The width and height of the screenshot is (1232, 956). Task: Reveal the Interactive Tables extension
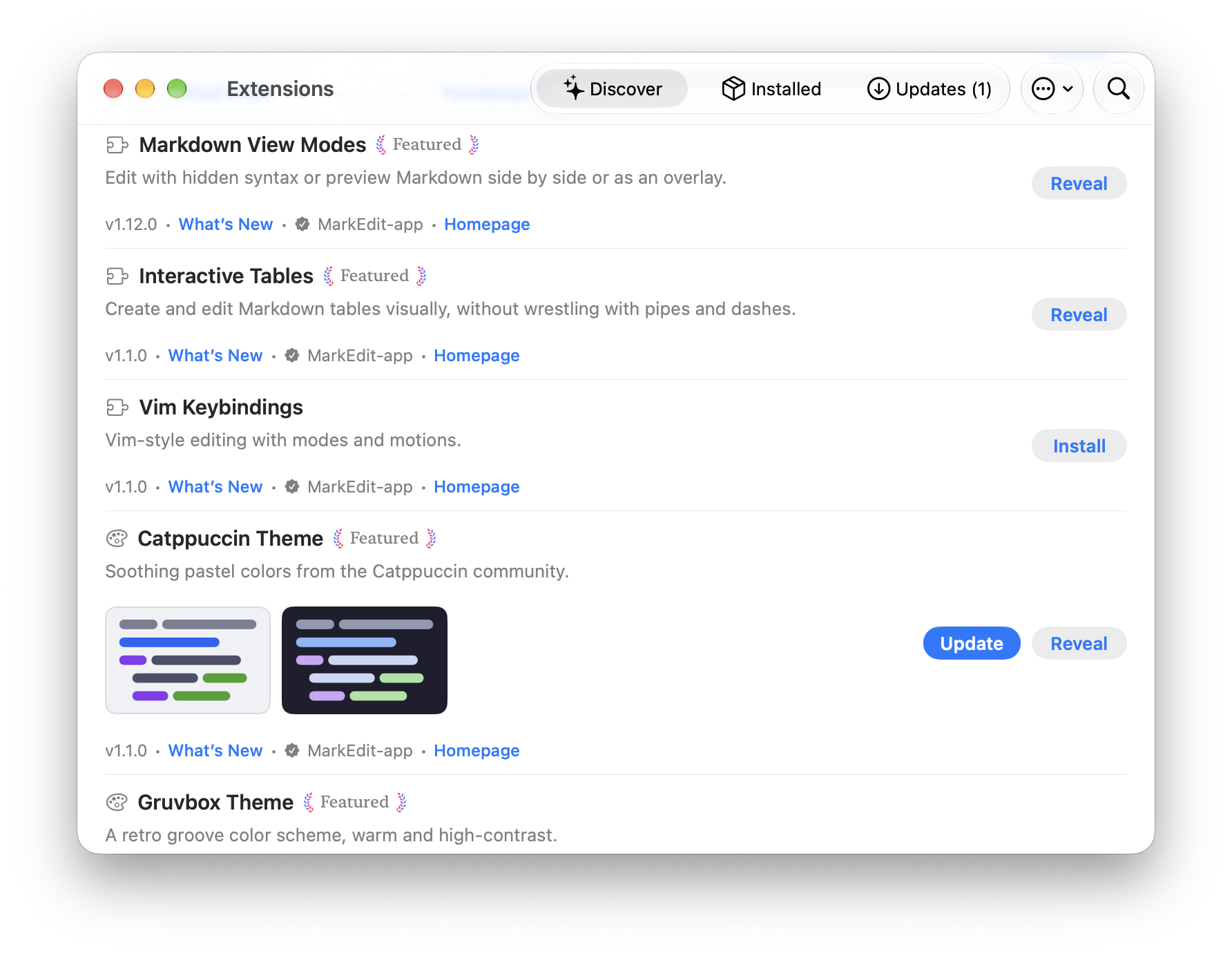tap(1079, 314)
